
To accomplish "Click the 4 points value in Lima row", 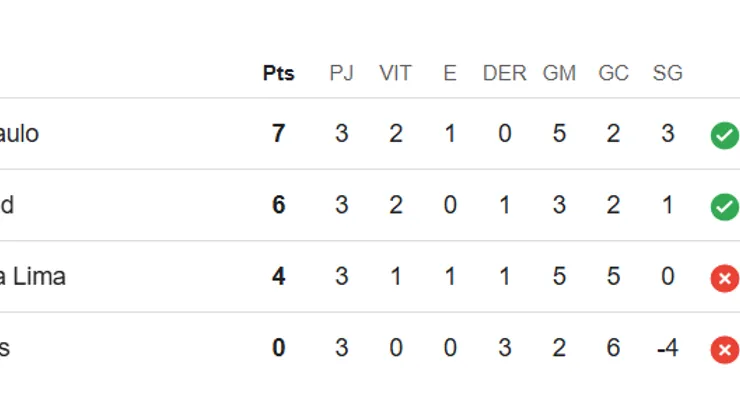I will (x=278, y=277).
